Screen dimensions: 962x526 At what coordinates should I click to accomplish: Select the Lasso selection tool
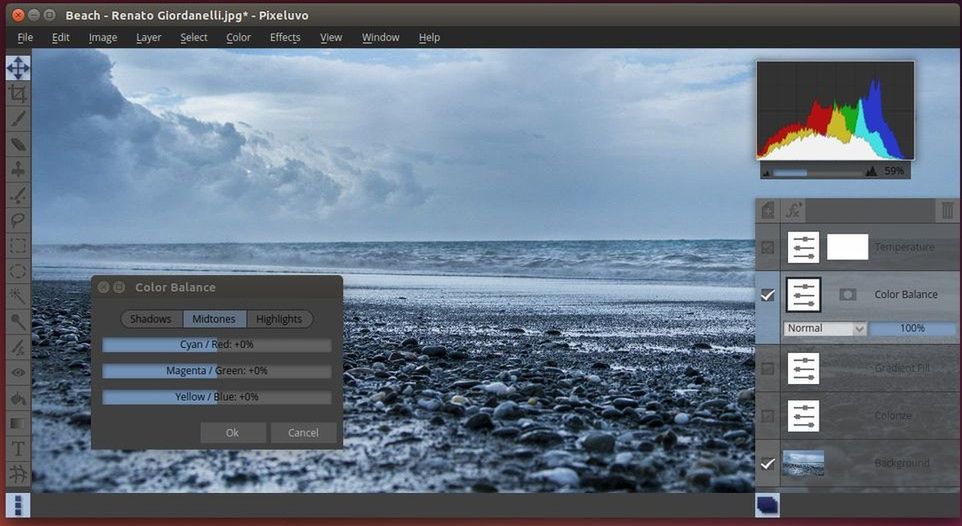[x=18, y=220]
